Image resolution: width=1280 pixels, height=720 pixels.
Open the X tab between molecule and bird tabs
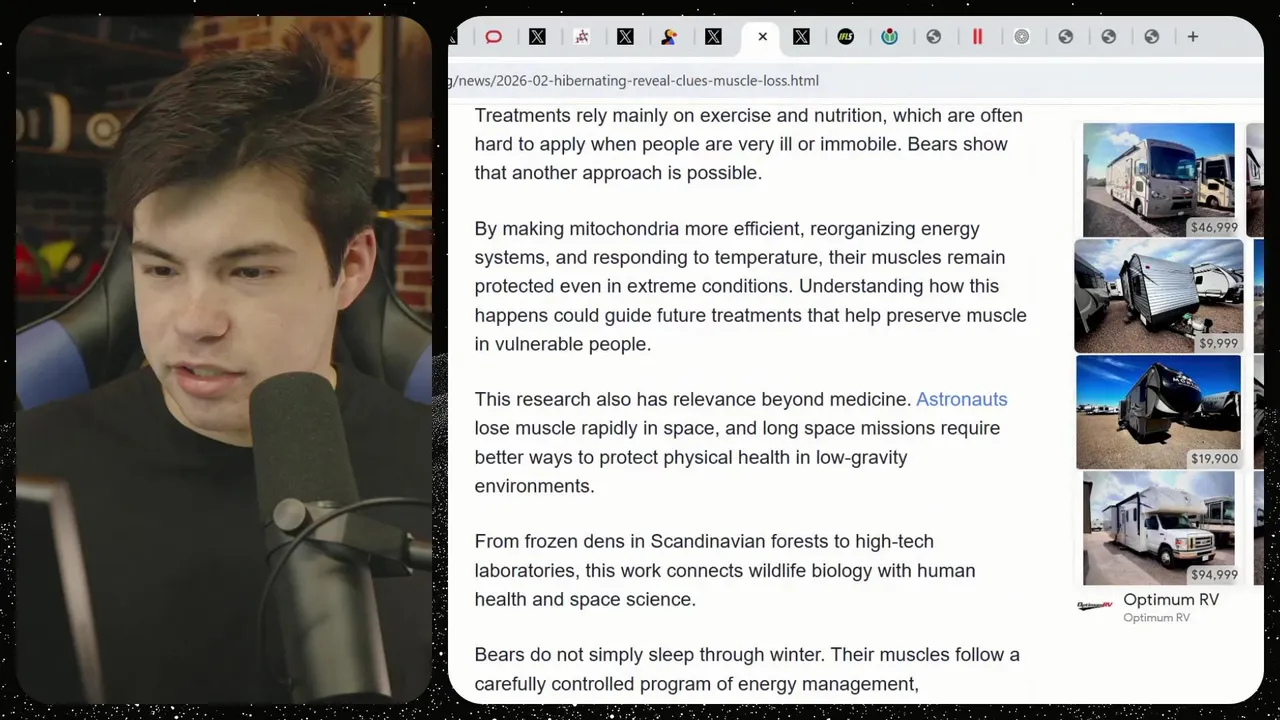point(626,37)
